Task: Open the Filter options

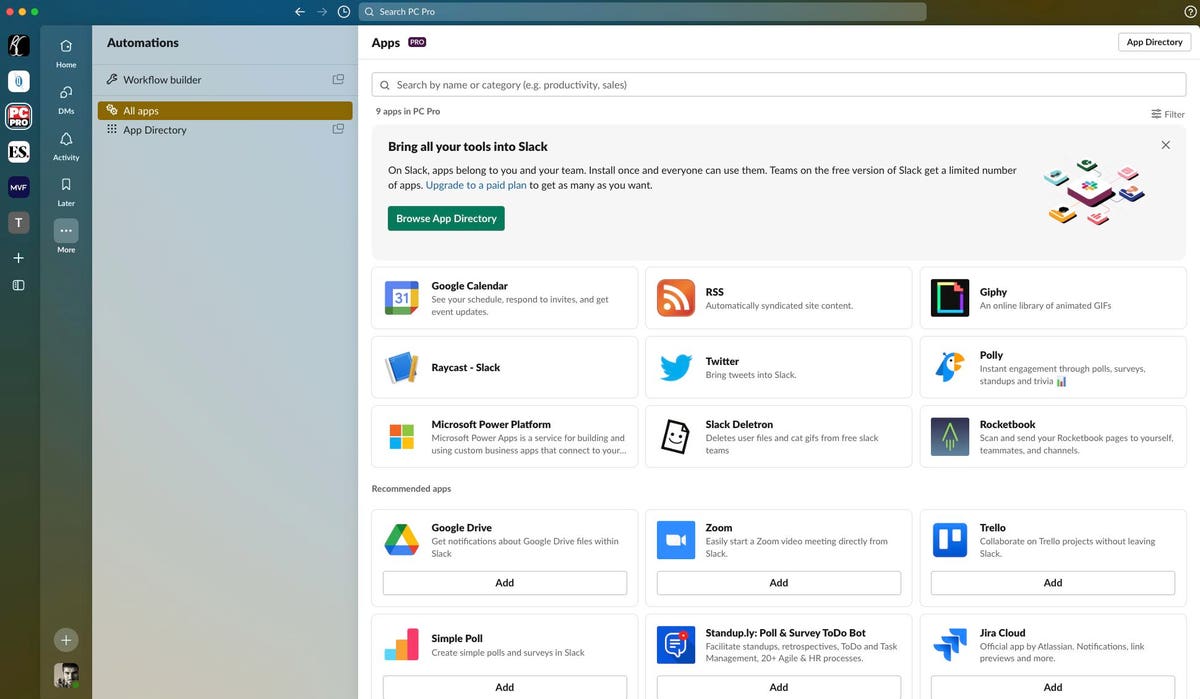Action: 1167,114
